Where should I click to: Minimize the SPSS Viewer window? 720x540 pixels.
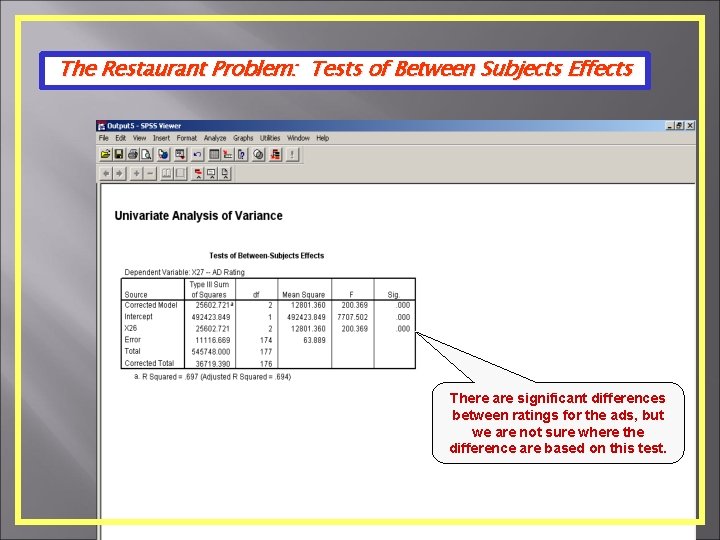(670, 126)
